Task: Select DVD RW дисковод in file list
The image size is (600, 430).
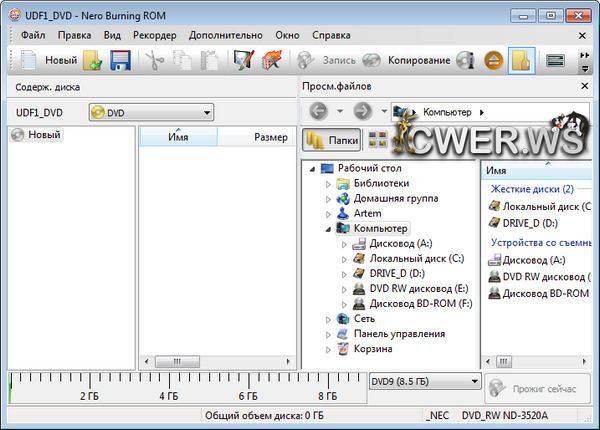Action: (x=540, y=277)
